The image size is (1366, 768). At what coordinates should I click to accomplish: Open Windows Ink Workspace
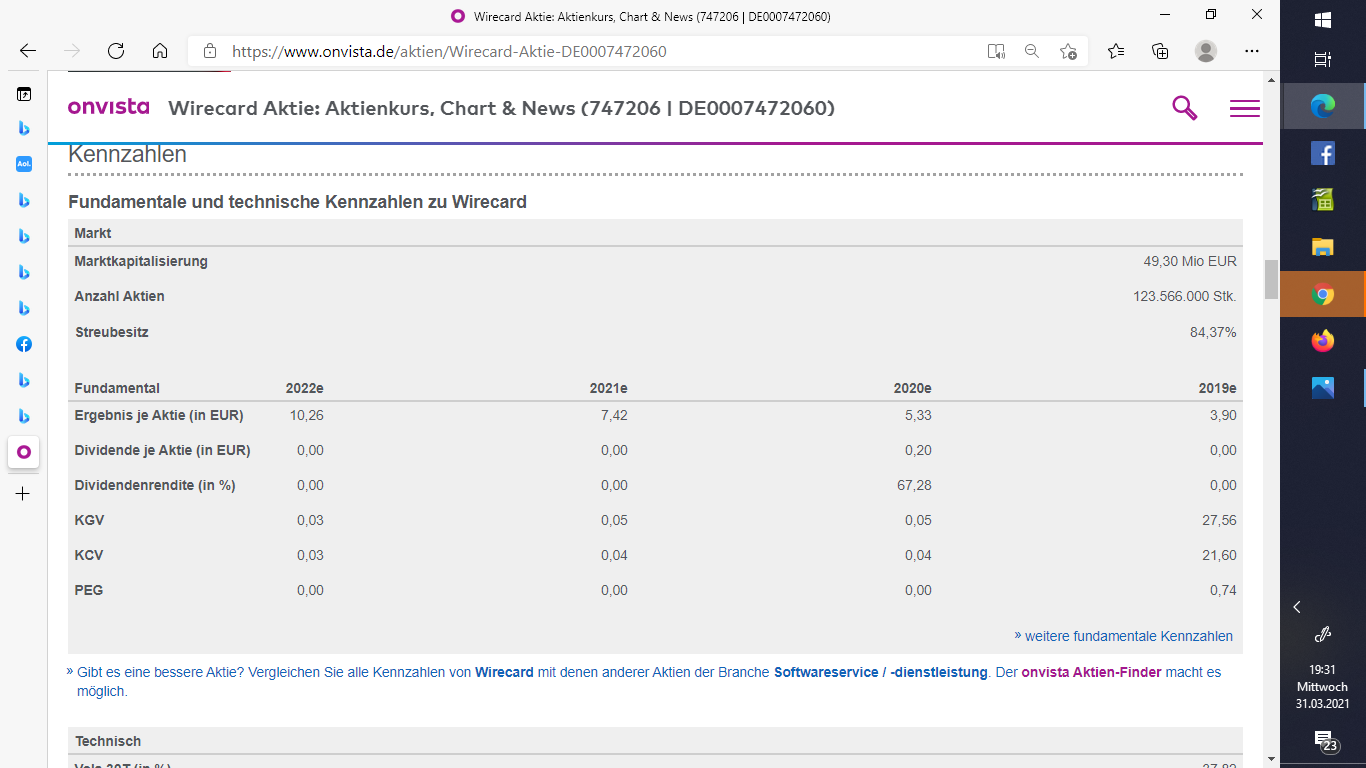pos(1323,634)
